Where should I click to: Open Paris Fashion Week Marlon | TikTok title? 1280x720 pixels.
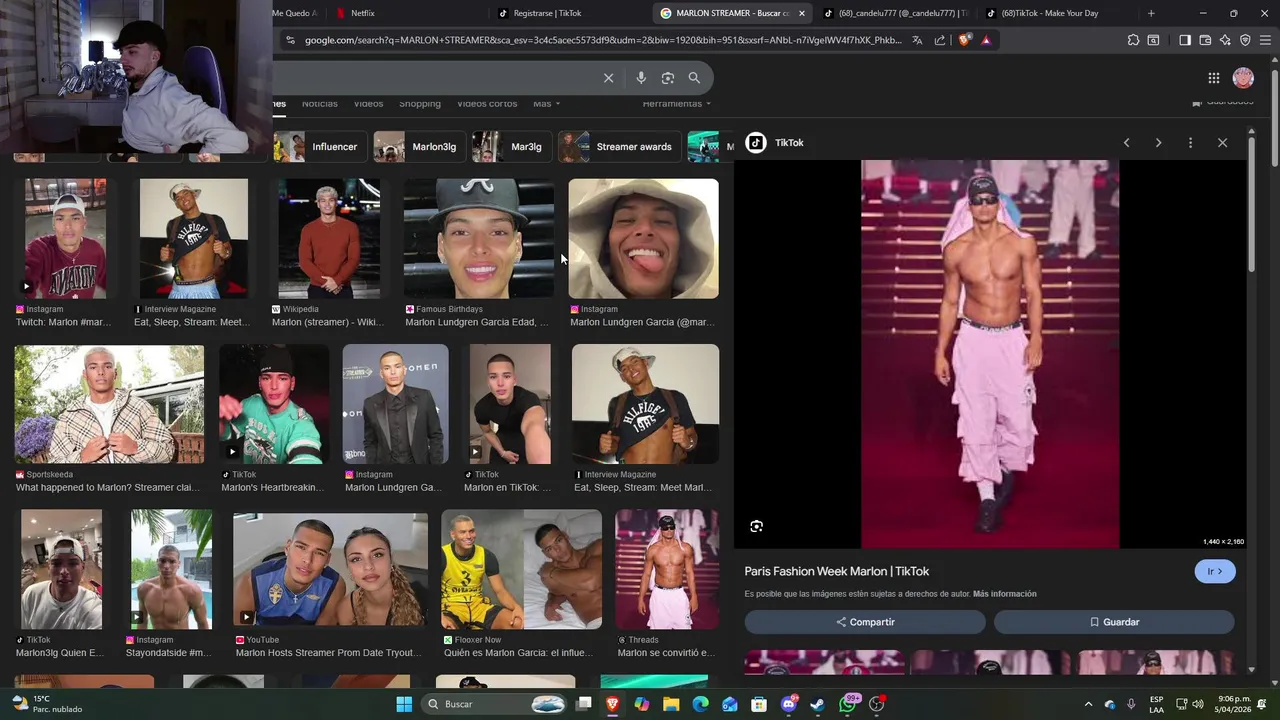[837, 571]
